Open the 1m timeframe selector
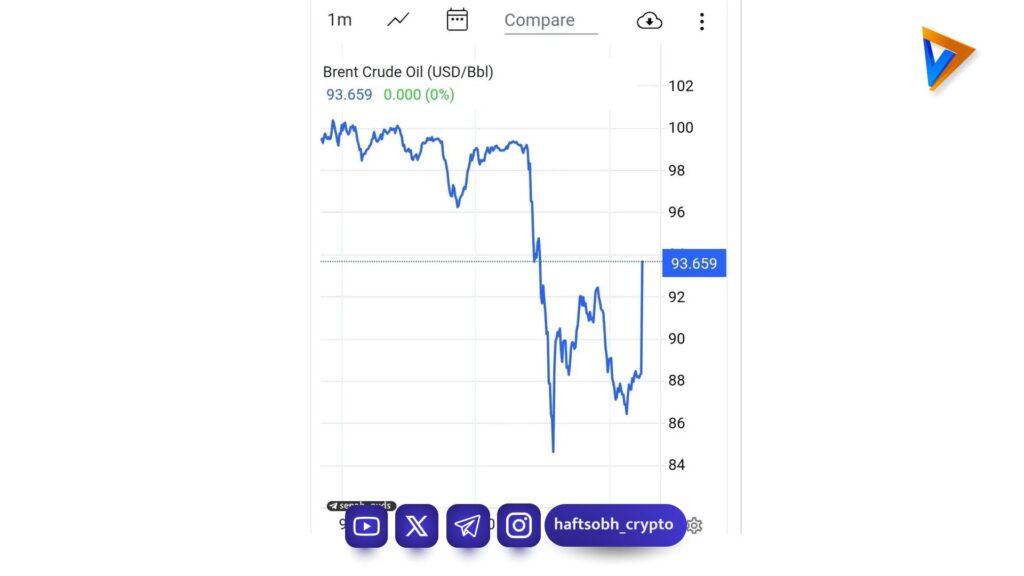The width and height of the screenshot is (1024, 576). 340,20
